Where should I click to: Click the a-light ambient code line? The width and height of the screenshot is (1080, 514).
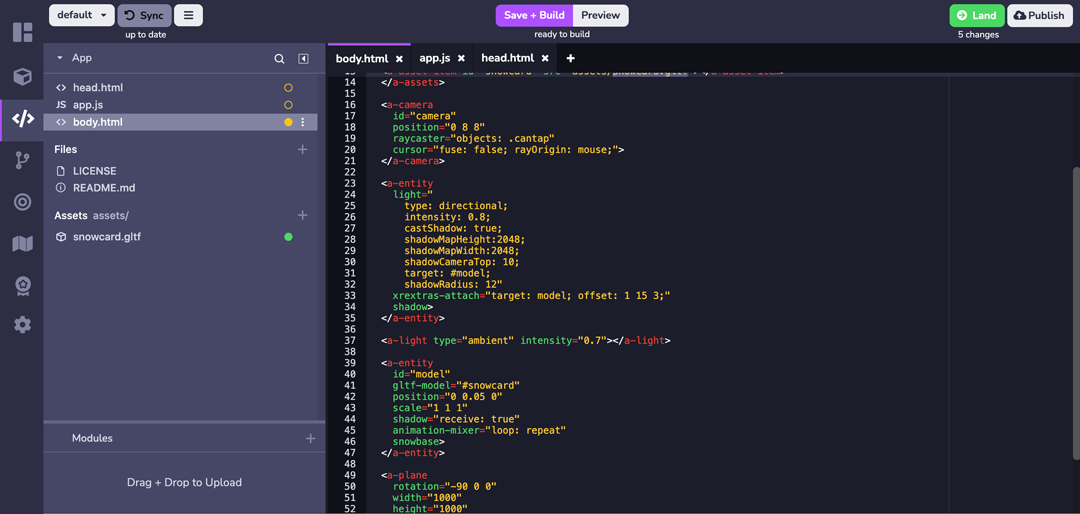pyautogui.click(x=526, y=340)
